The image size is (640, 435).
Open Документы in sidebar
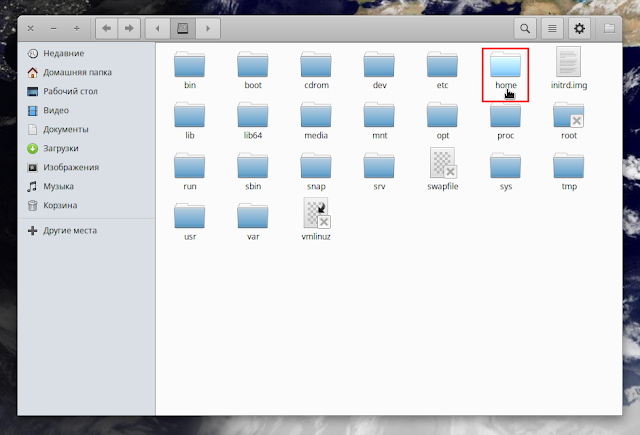coord(87,129)
